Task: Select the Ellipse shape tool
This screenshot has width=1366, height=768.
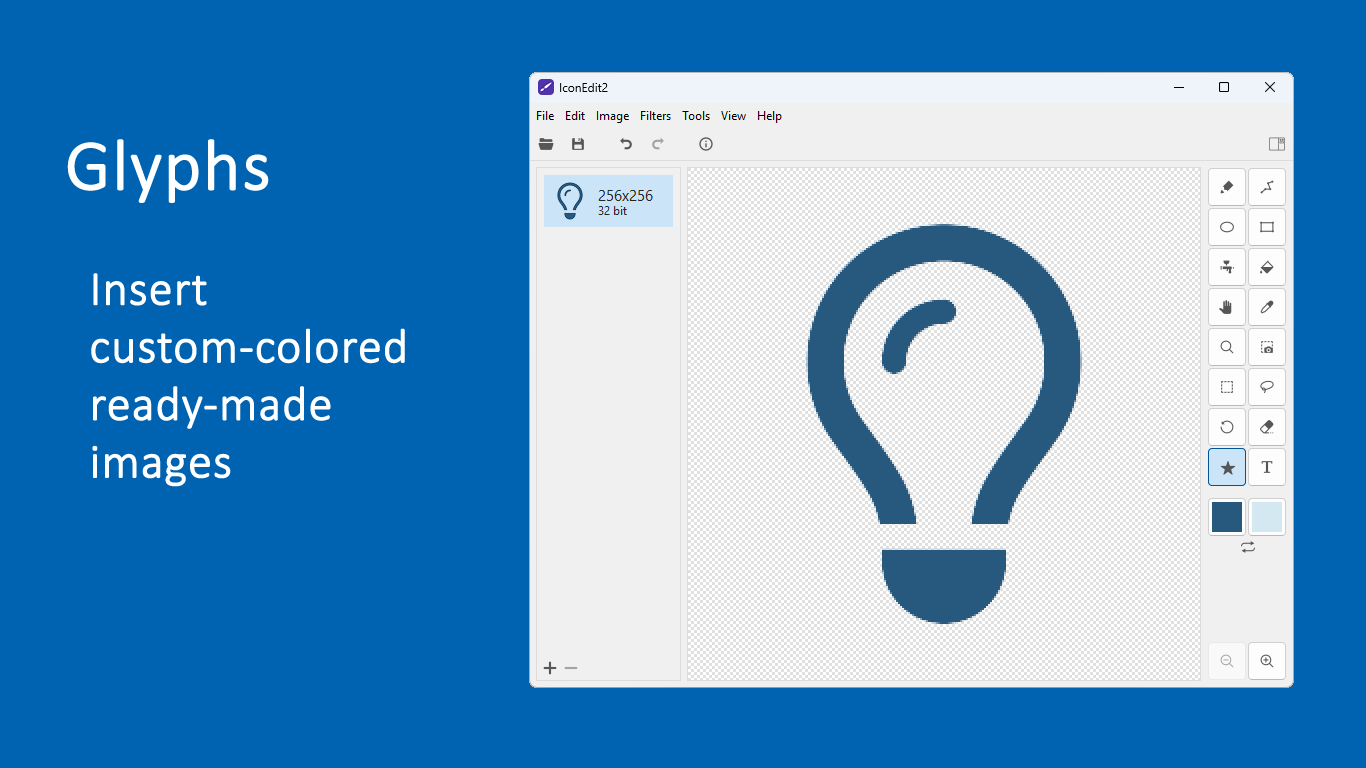Action: point(1227,227)
